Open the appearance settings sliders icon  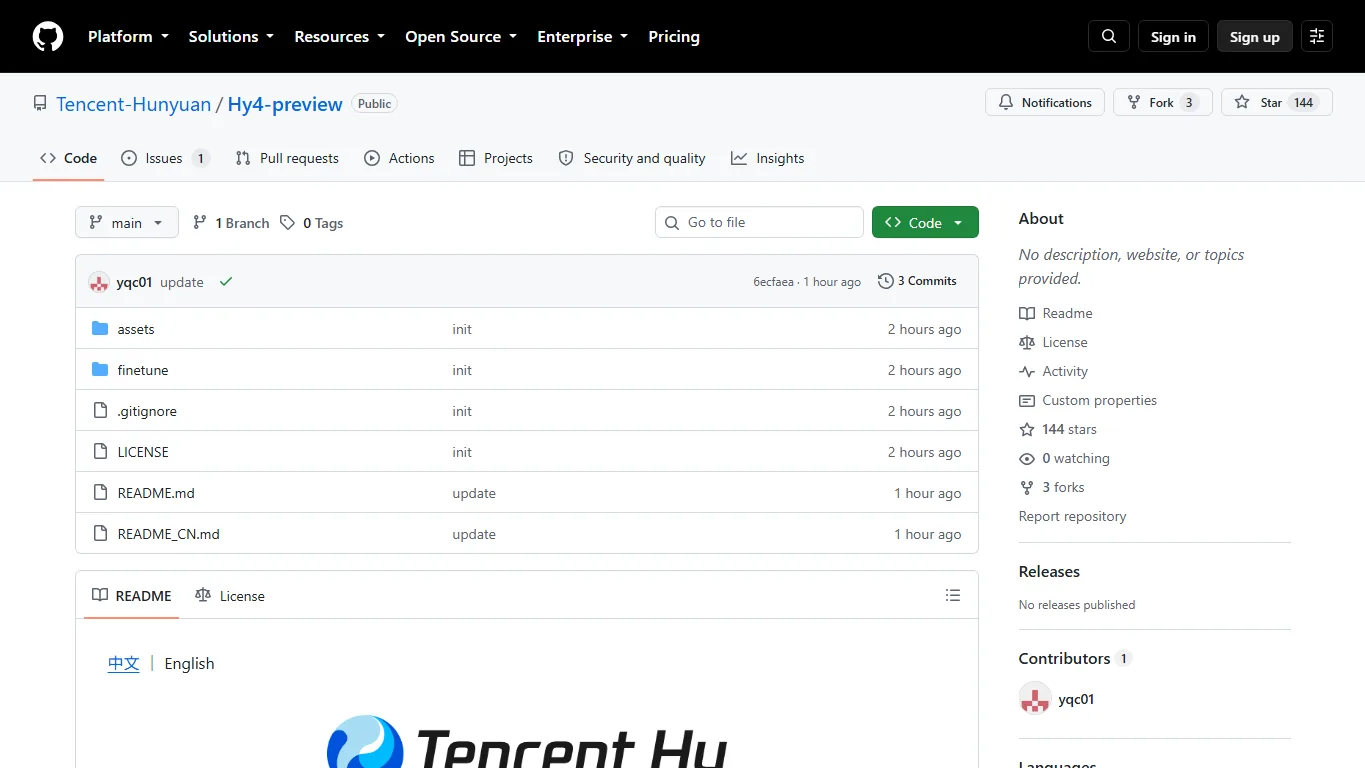1317,36
